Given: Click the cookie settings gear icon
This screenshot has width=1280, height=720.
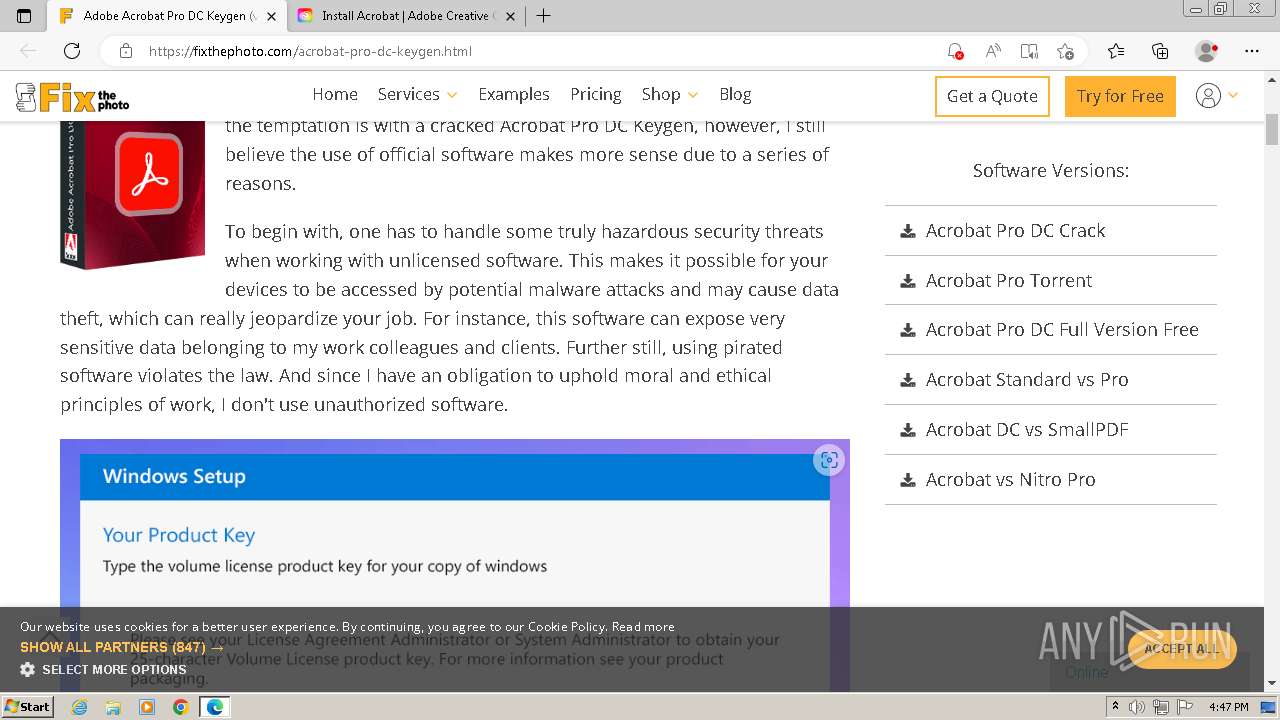Looking at the screenshot, I should coord(28,669).
